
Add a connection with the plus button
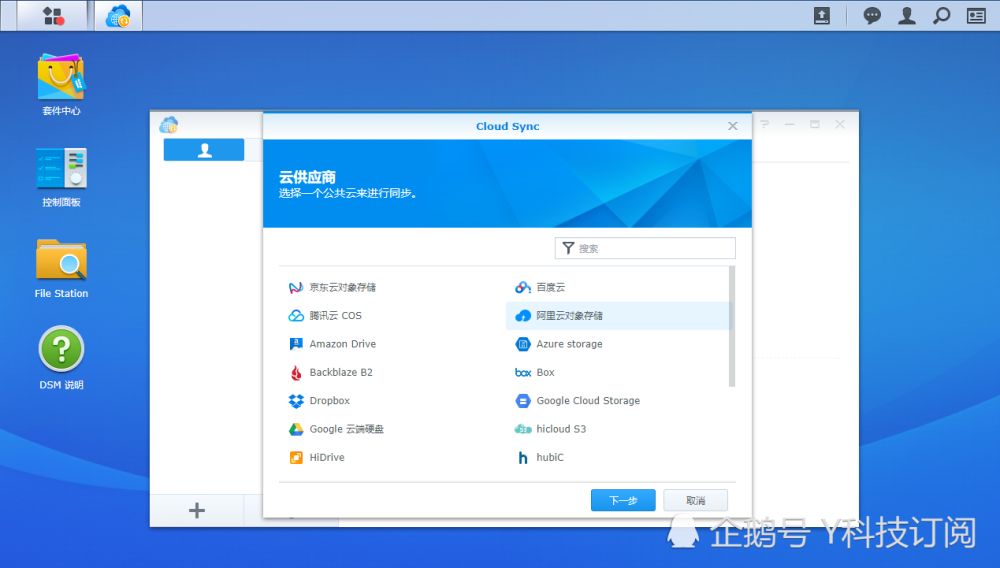point(197,510)
